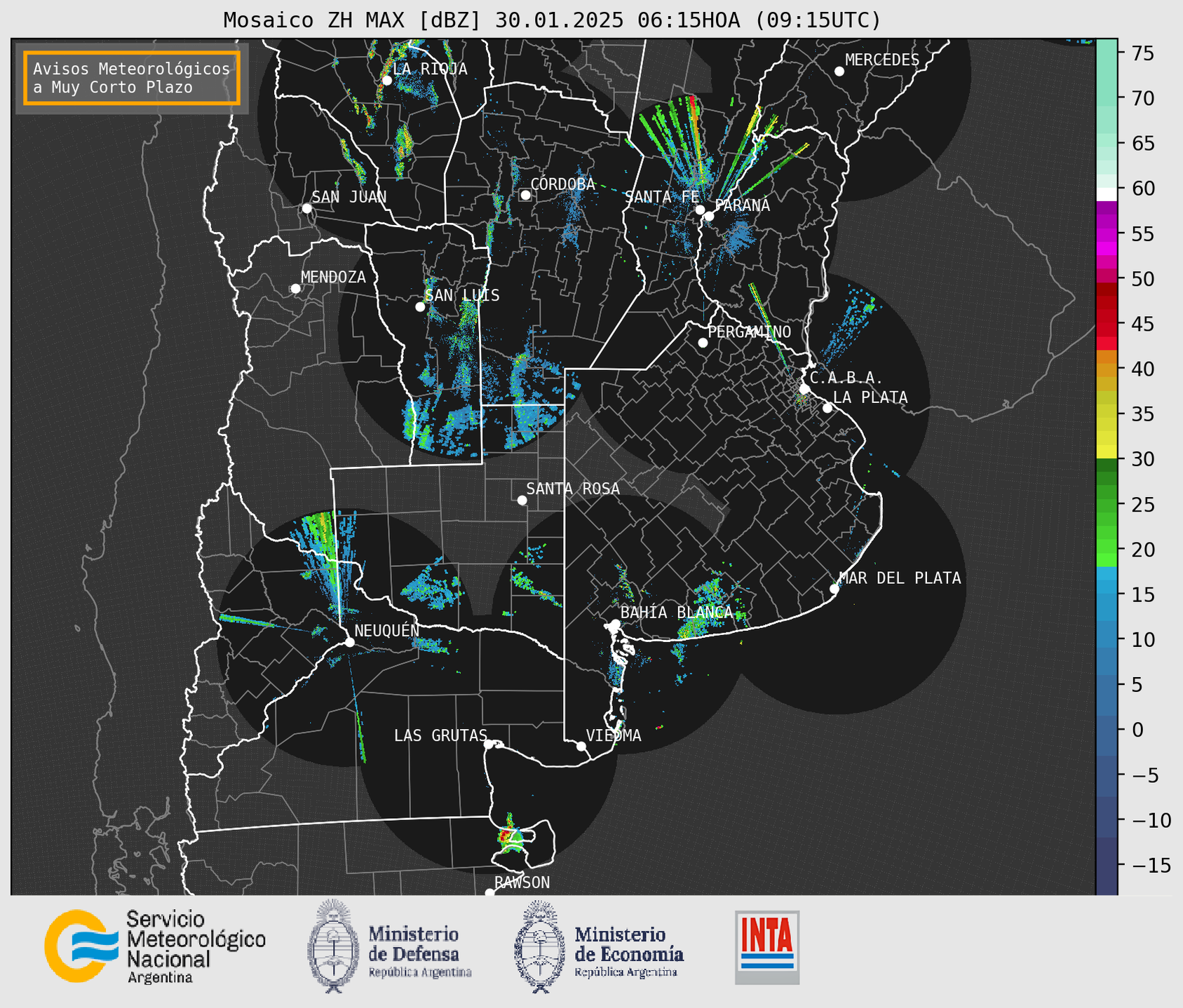The height and width of the screenshot is (1008, 1183).
Task: Click the Servicio Meteorológico Nacional logo
Action: click(x=155, y=946)
